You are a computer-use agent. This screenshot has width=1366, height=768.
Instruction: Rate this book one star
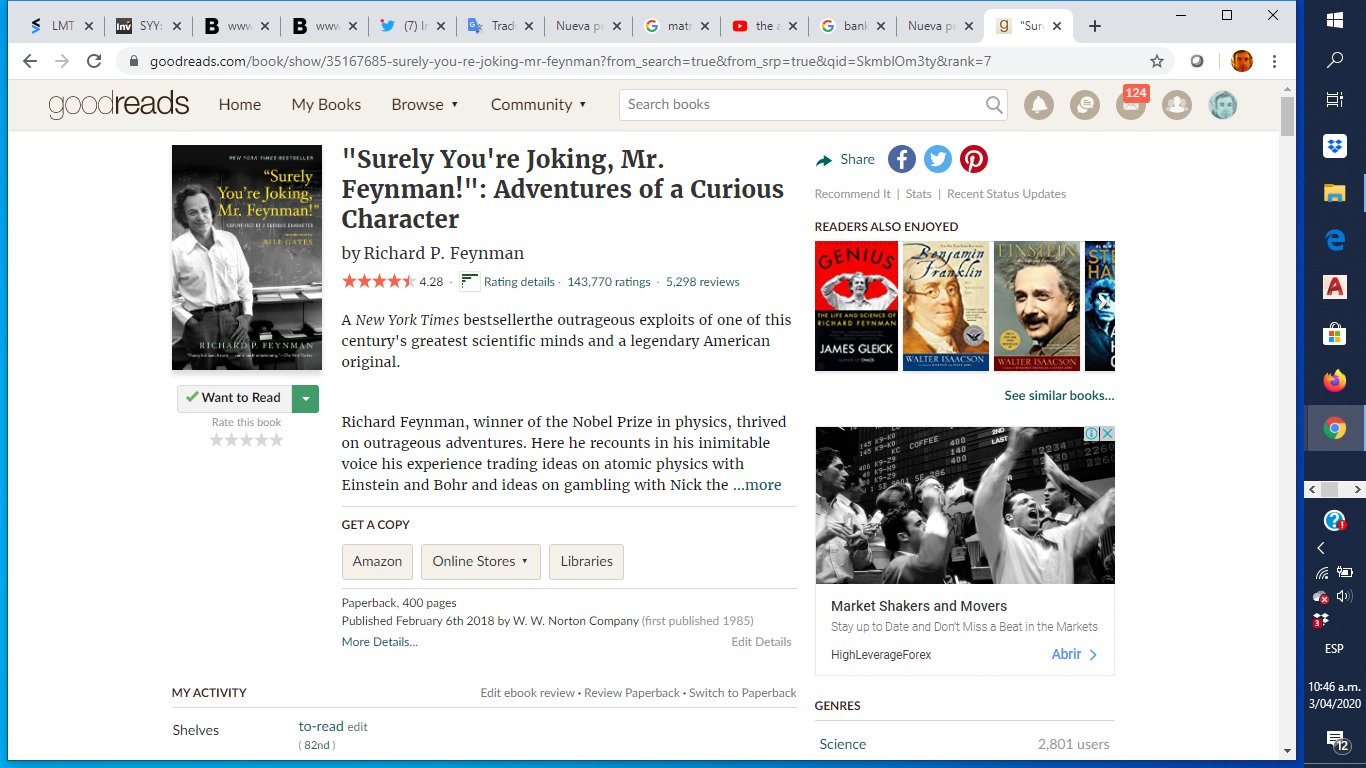pos(216,440)
